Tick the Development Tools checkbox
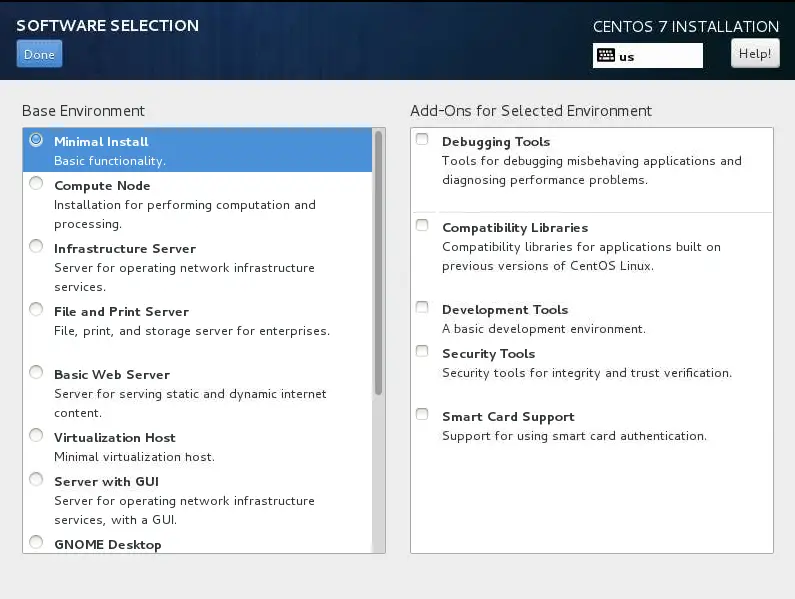Image resolution: width=795 pixels, height=599 pixels. 422,307
